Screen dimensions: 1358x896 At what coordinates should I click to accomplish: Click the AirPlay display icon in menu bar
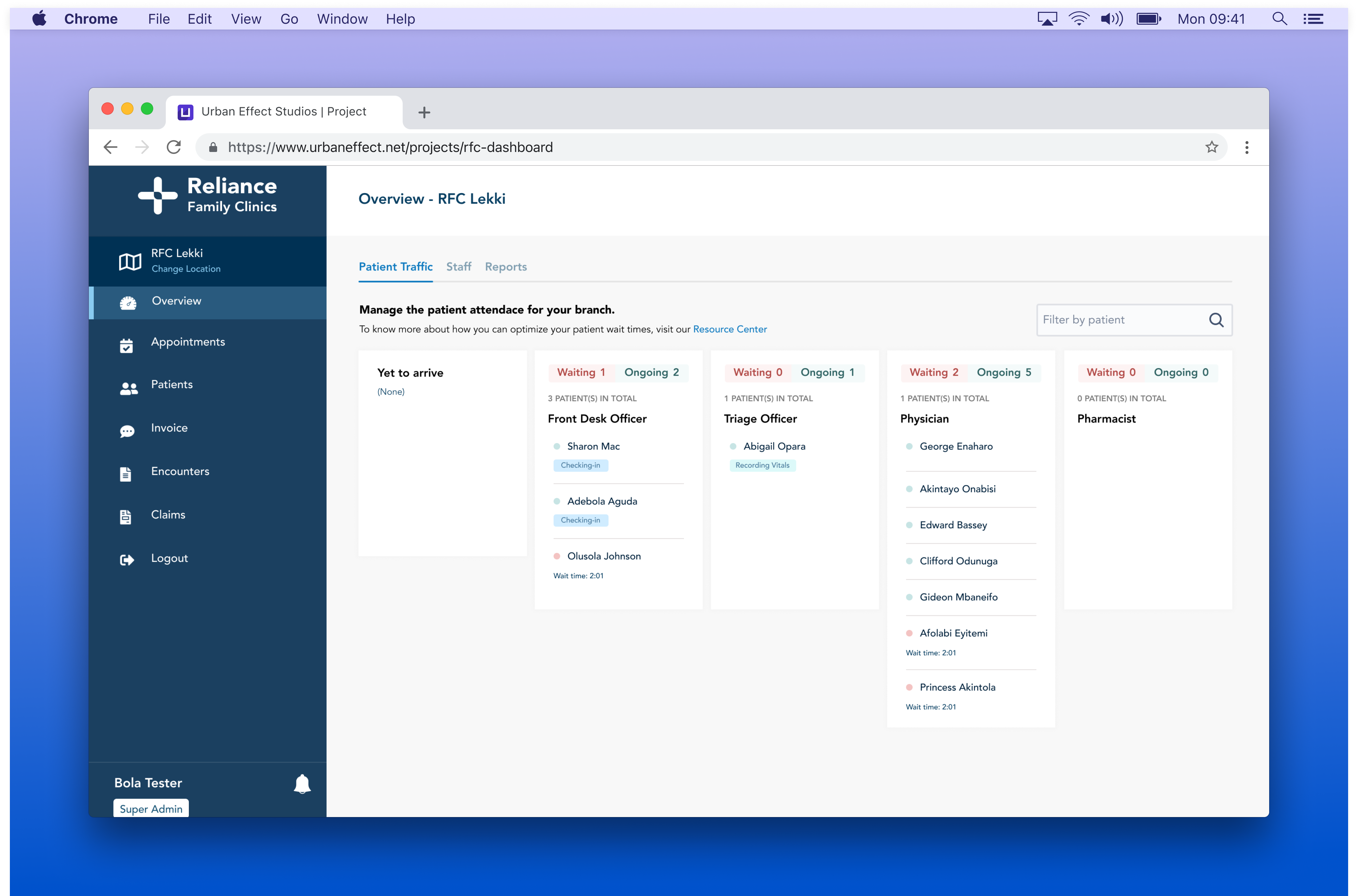1047,19
